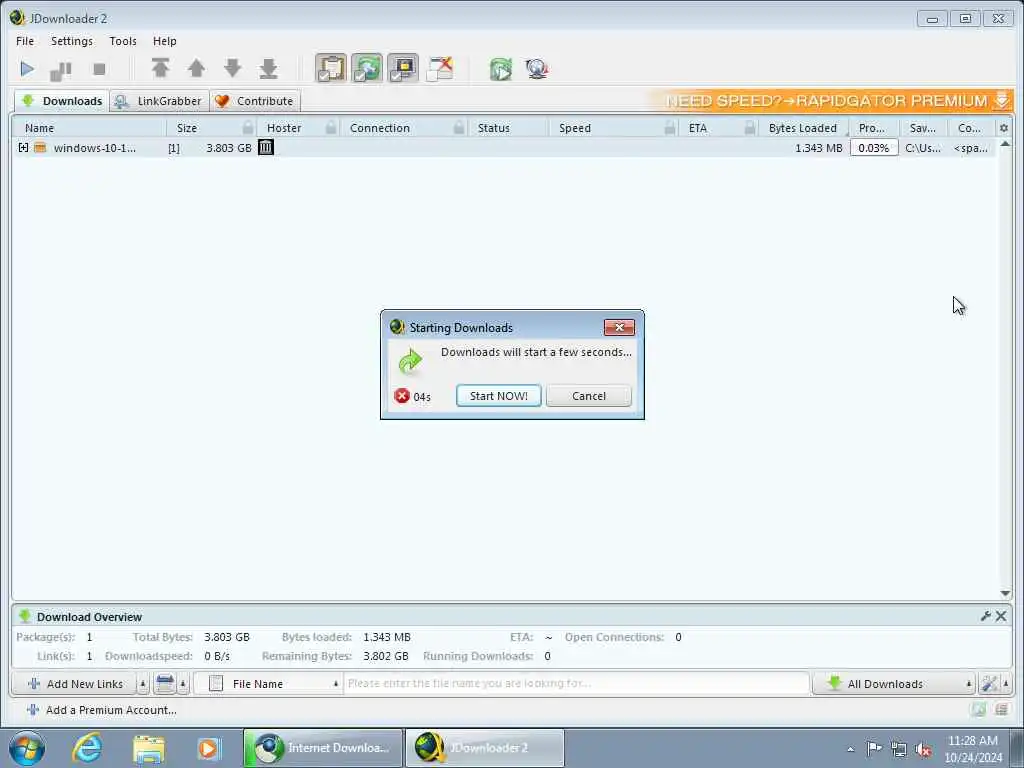Click the clear list toolbar icon
This screenshot has width=1024, height=768.
pyautogui.click(x=165, y=684)
